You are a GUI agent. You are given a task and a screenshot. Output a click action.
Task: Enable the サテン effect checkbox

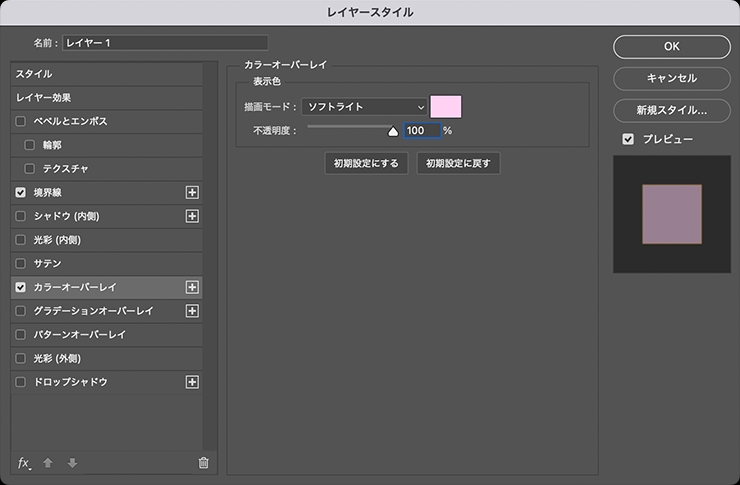20,263
